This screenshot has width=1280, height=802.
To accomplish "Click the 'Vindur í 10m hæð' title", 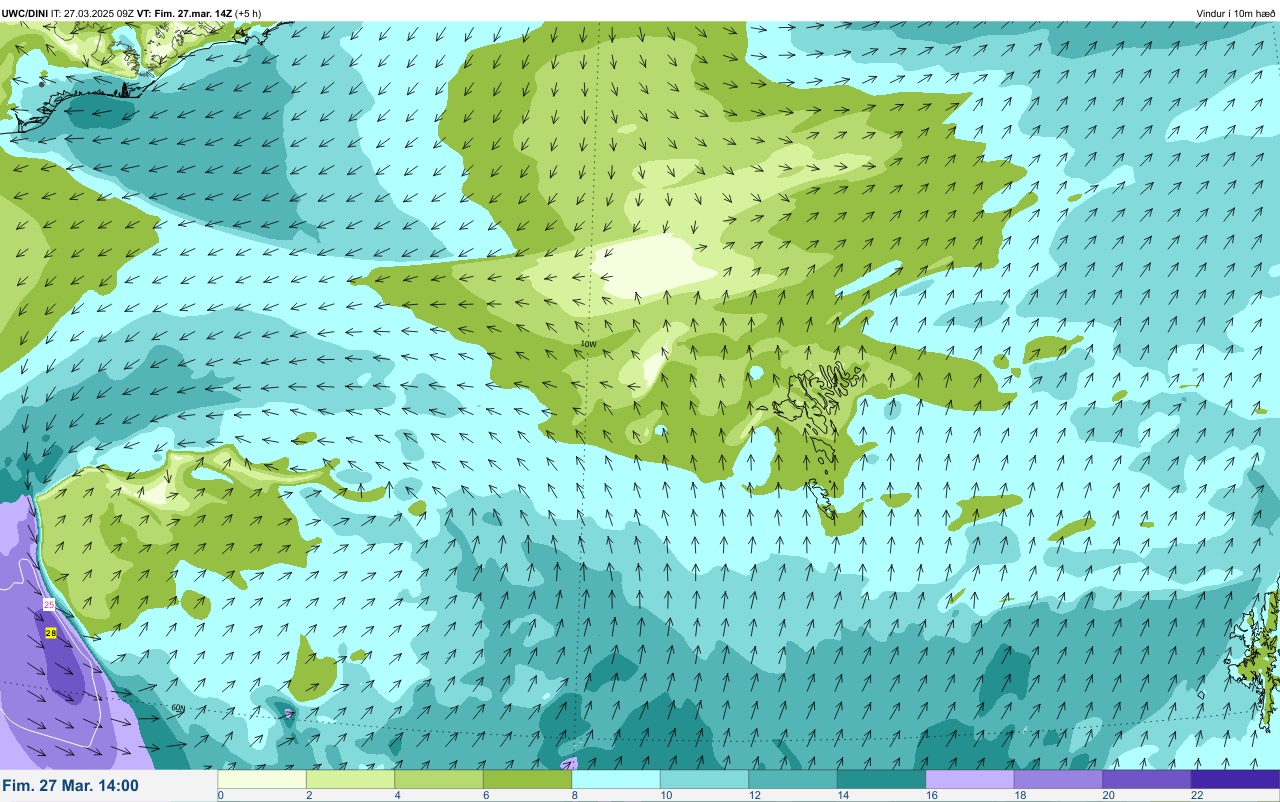I will tap(1235, 13).
